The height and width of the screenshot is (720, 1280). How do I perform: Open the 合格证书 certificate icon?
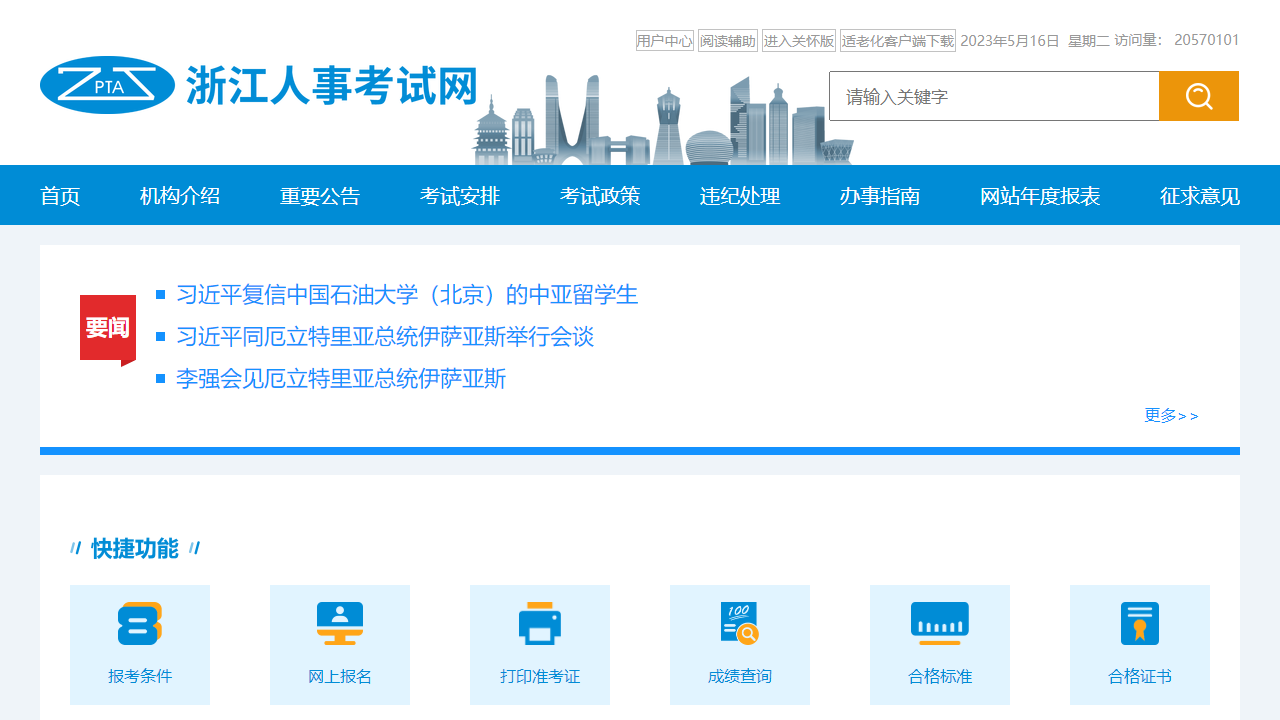[x=1140, y=624]
